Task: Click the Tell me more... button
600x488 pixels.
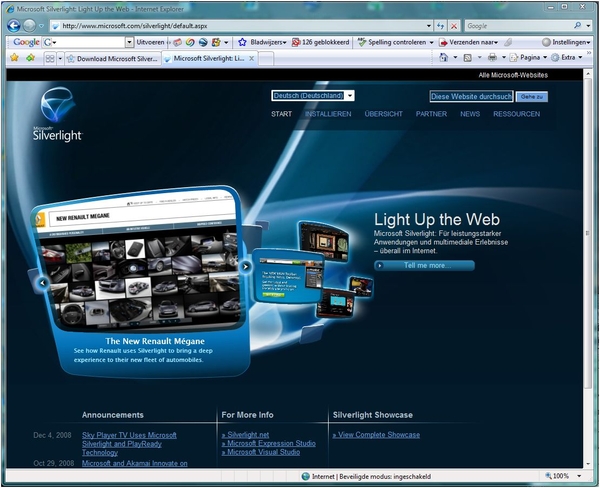Action: 424,265
